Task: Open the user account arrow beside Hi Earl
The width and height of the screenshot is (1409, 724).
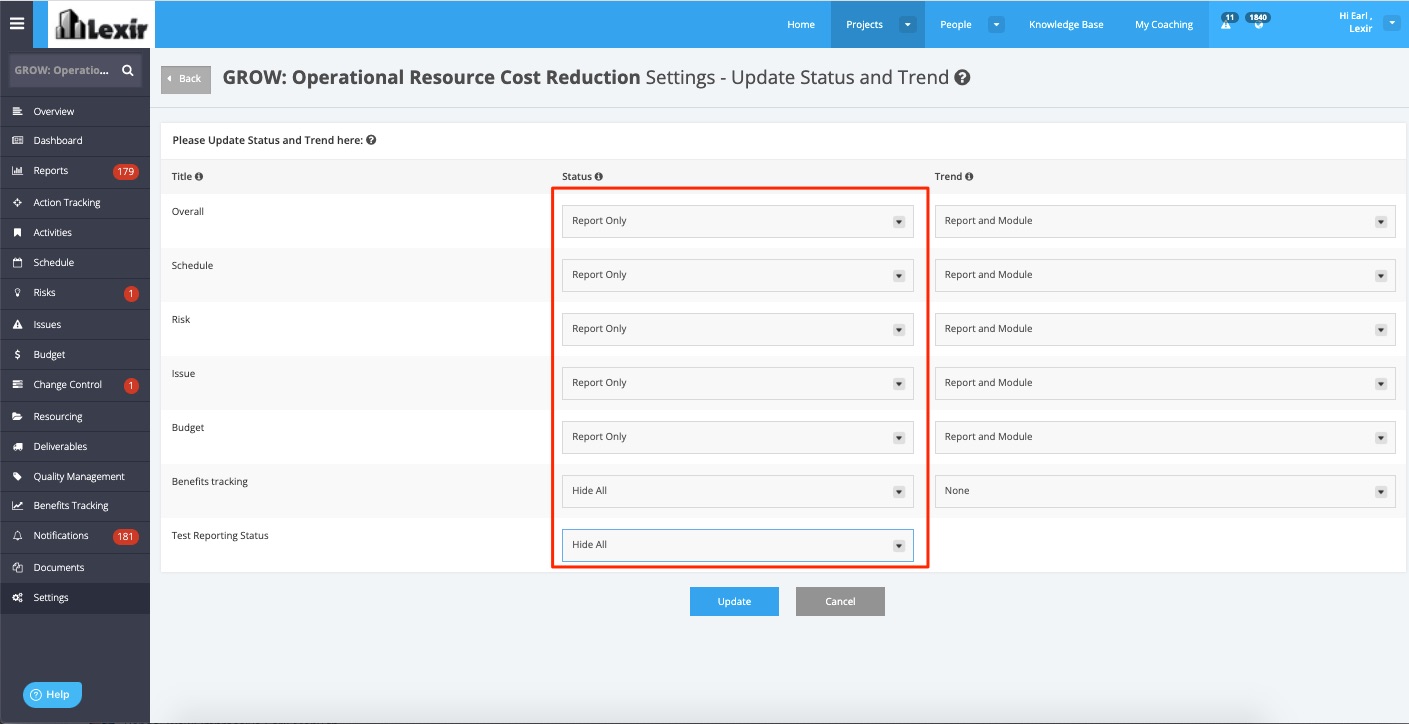Action: pos(1391,24)
